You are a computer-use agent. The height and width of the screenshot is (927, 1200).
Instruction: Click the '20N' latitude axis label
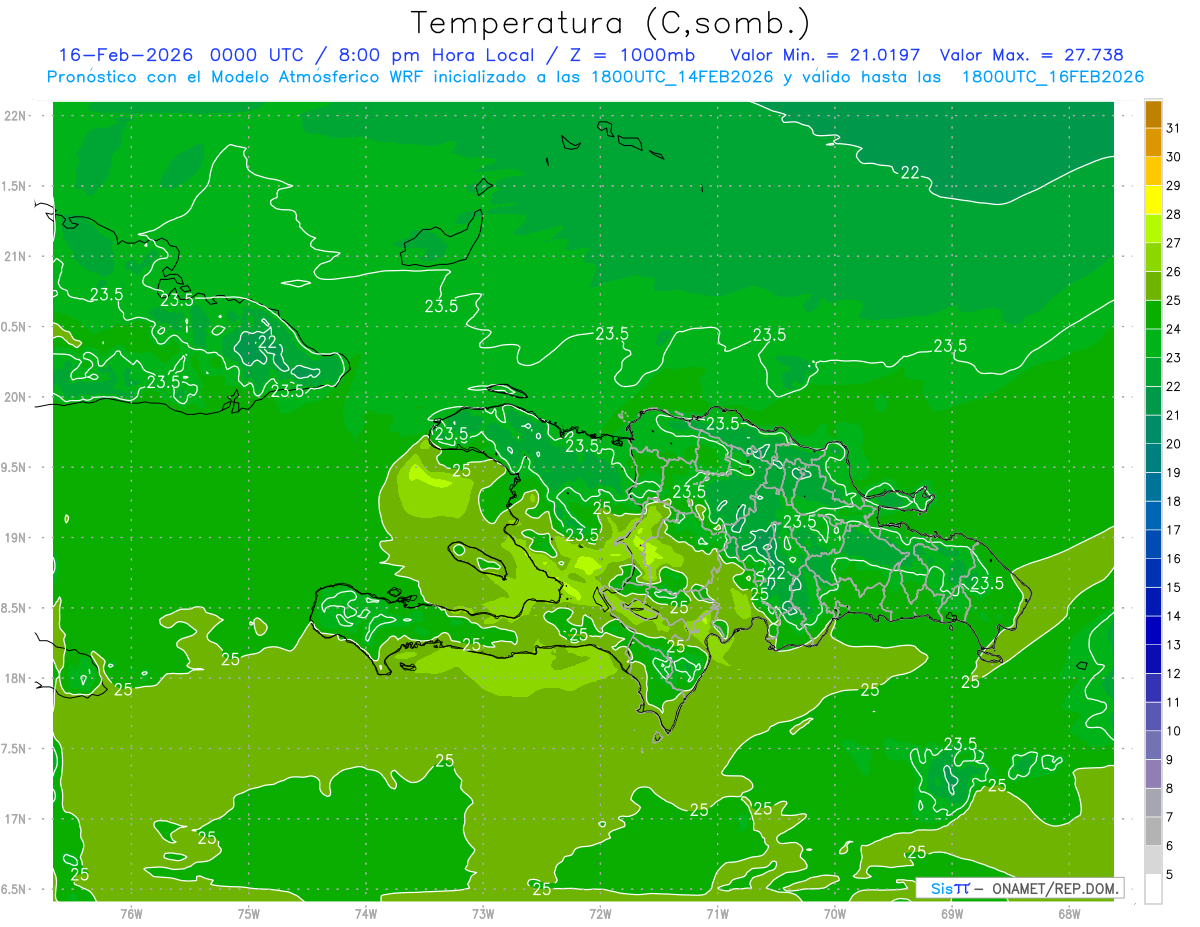coord(15,397)
